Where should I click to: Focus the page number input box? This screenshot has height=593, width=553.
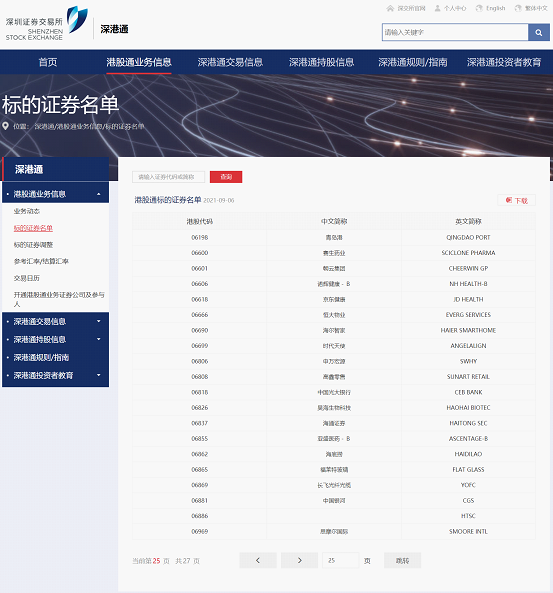coord(340,560)
